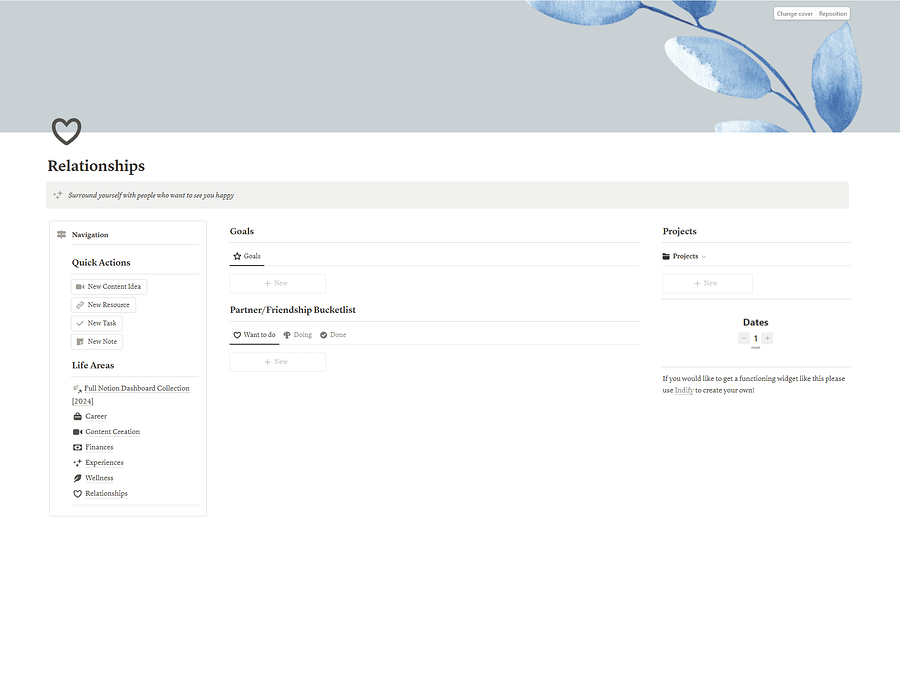900x687 pixels.
Task: Click the Surround yourself quote text
Action: (x=151, y=195)
